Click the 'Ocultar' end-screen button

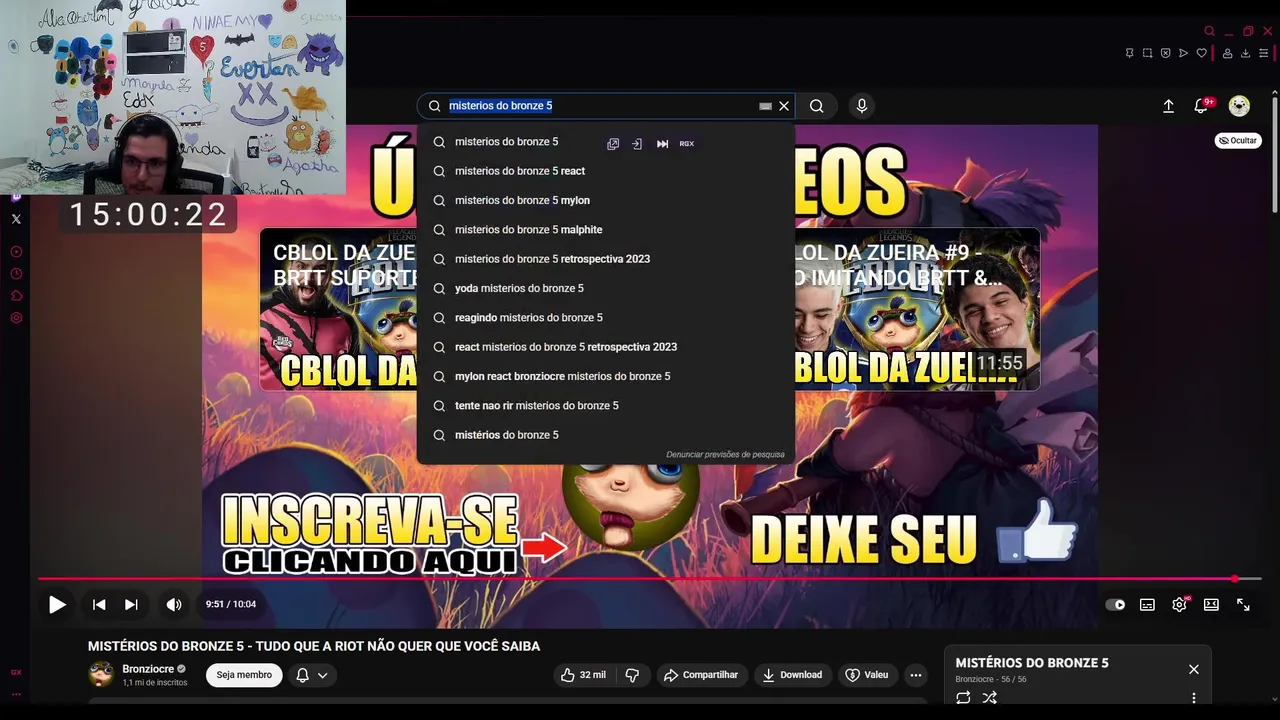point(1238,141)
